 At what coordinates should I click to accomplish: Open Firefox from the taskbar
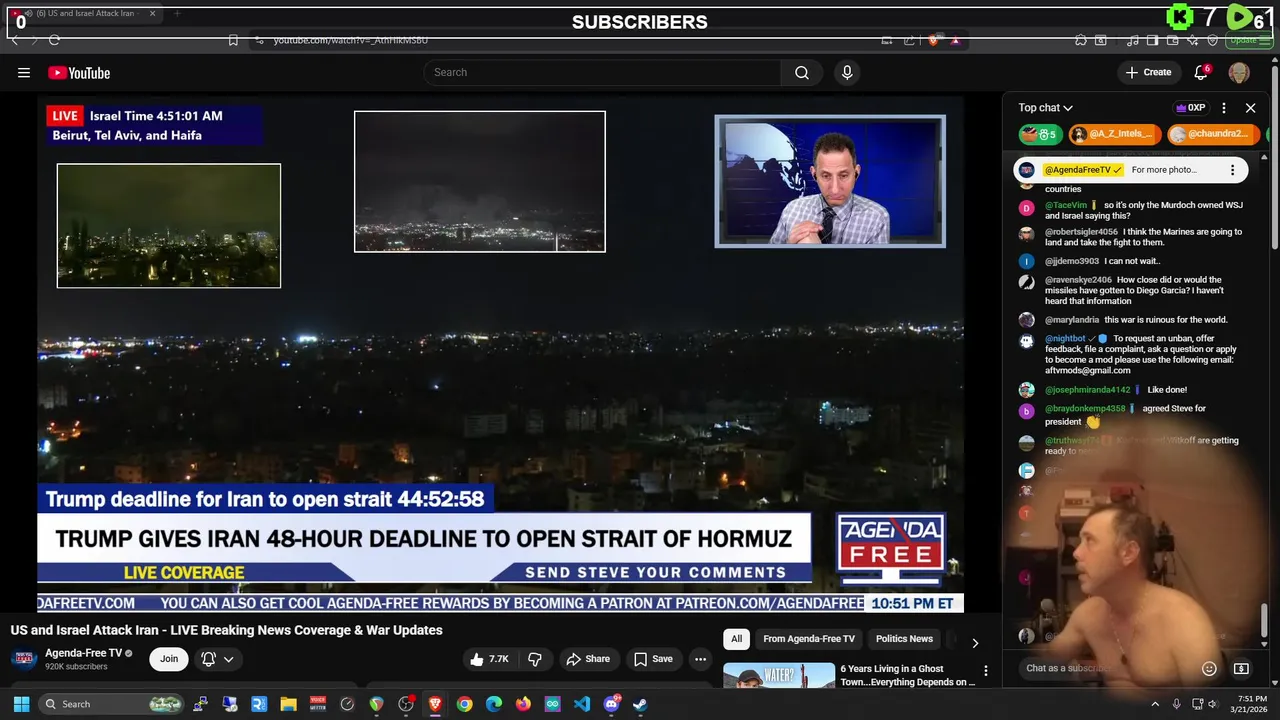click(523, 704)
